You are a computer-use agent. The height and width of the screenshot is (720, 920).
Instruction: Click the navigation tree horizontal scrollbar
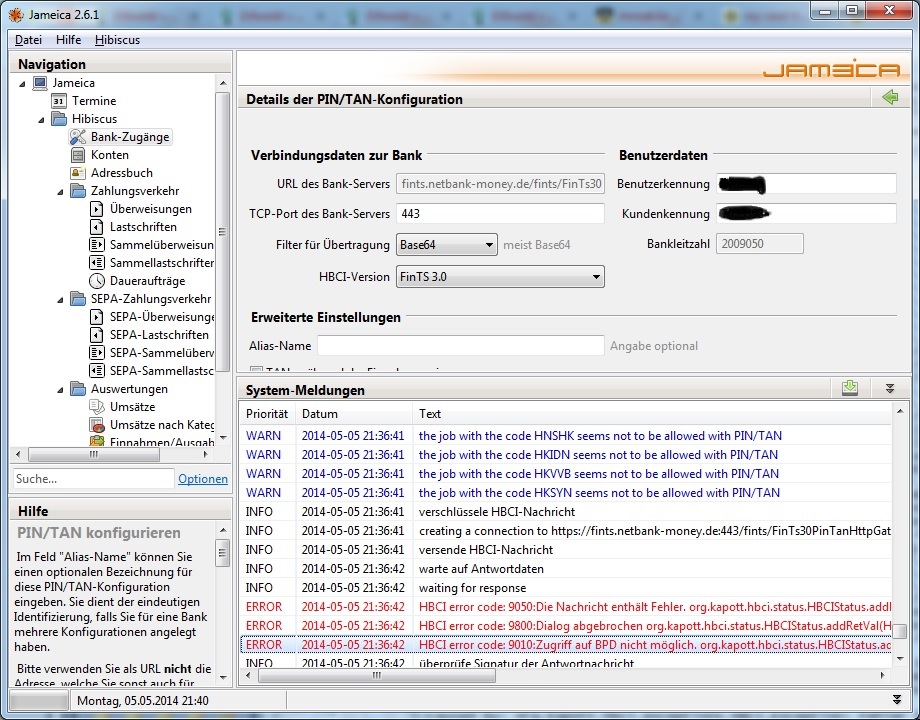click(93, 454)
